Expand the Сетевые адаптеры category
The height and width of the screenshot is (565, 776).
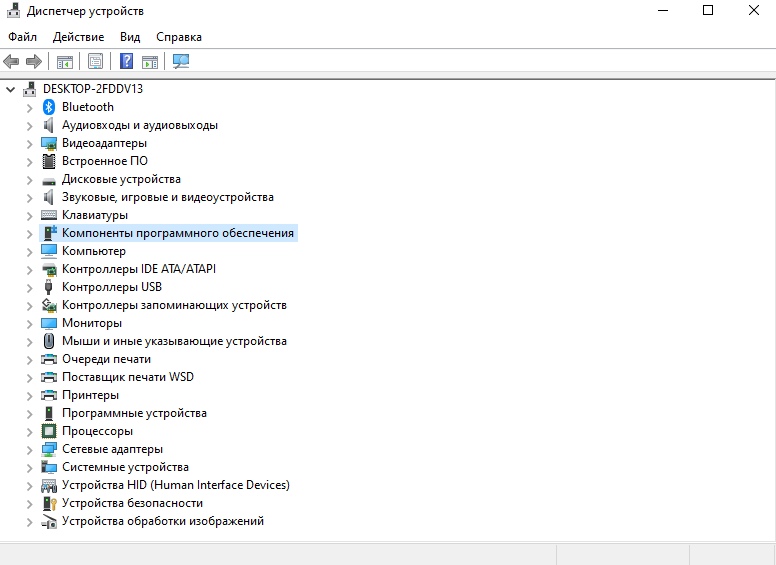29,450
